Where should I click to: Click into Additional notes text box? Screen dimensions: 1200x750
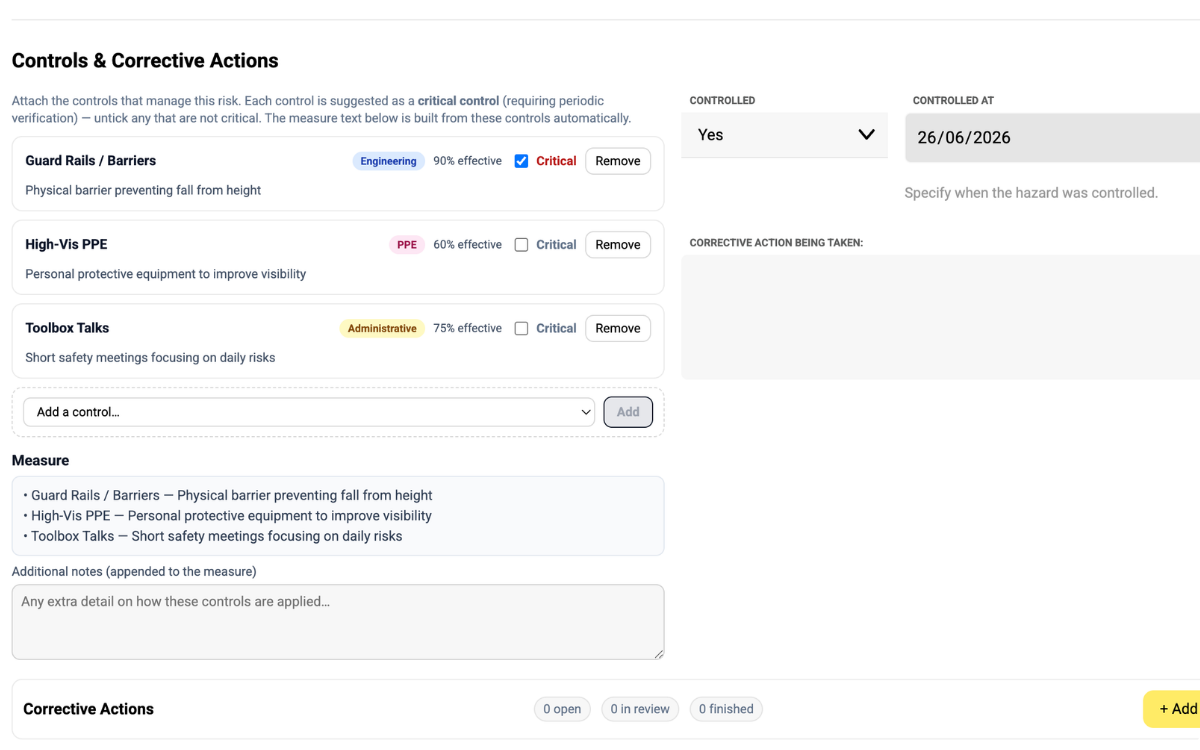(x=338, y=622)
